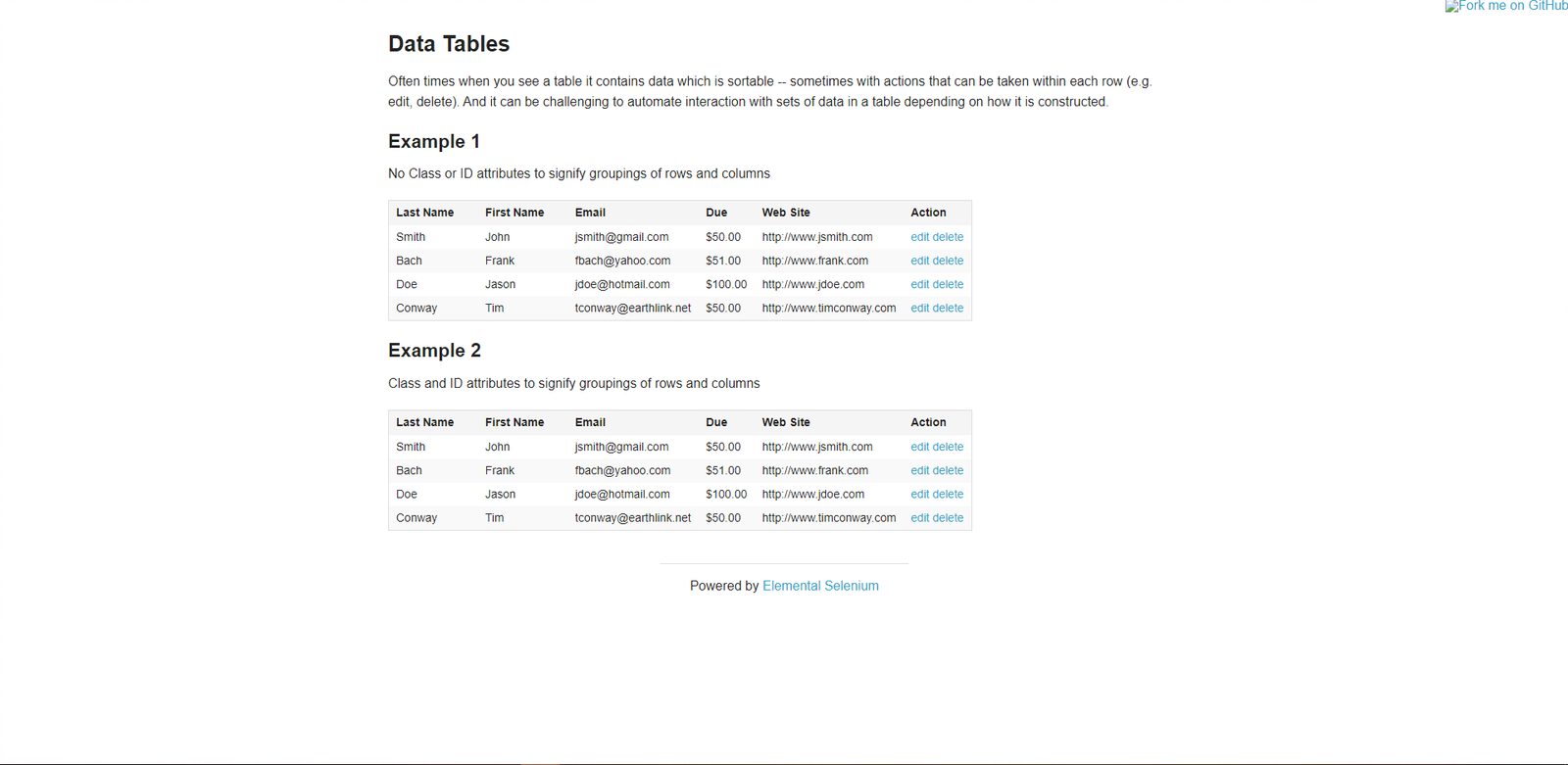1568x765 pixels.
Task: Edit Bach's row in Example 1 table
Action: [919, 261]
